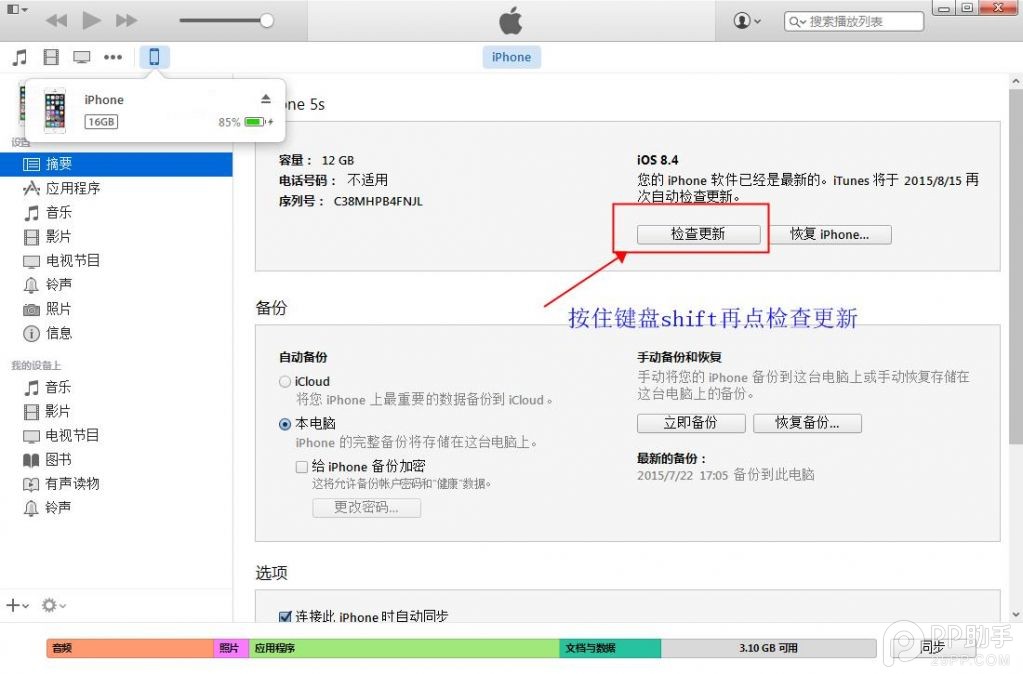
Task: Switch to TV Shows library icon
Action: pyautogui.click(x=82, y=57)
